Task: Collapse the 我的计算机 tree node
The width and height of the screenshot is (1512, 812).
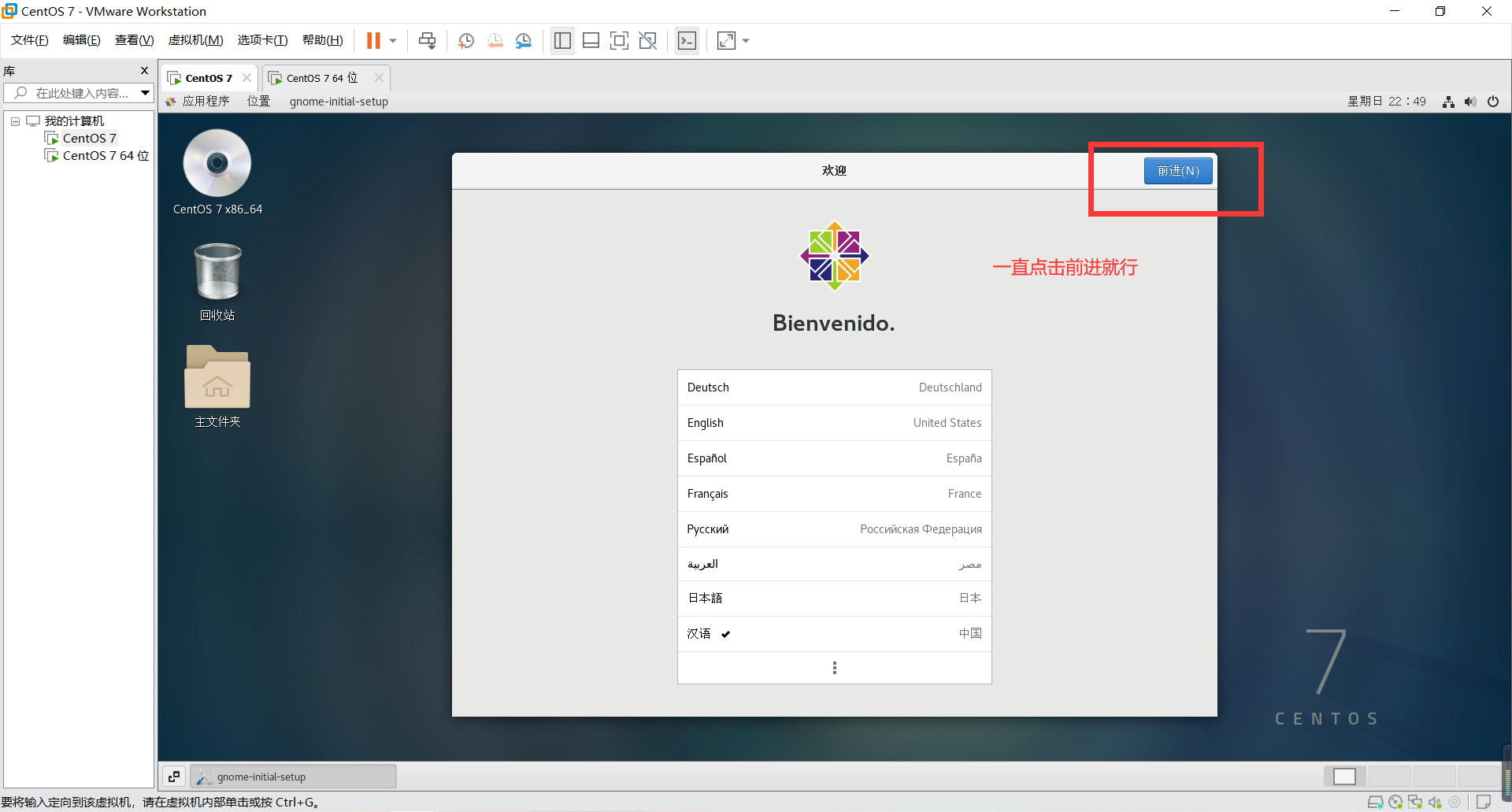Action: click(15, 121)
